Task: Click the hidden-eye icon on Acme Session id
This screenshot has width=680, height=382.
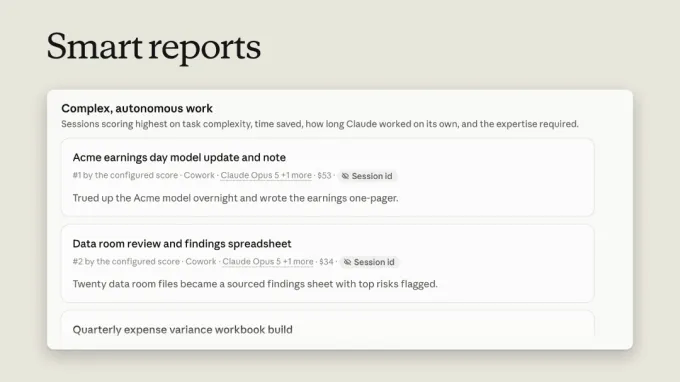Action: tap(345, 176)
